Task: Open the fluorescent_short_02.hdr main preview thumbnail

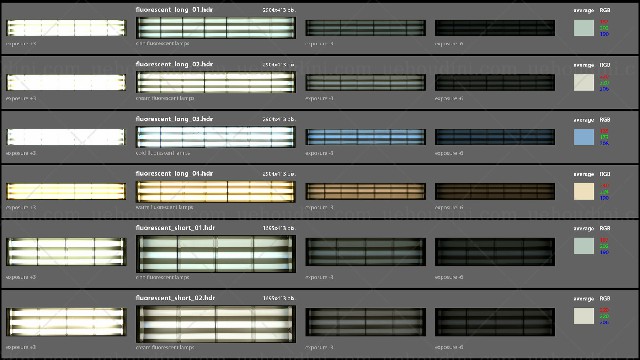Action: coord(216,324)
